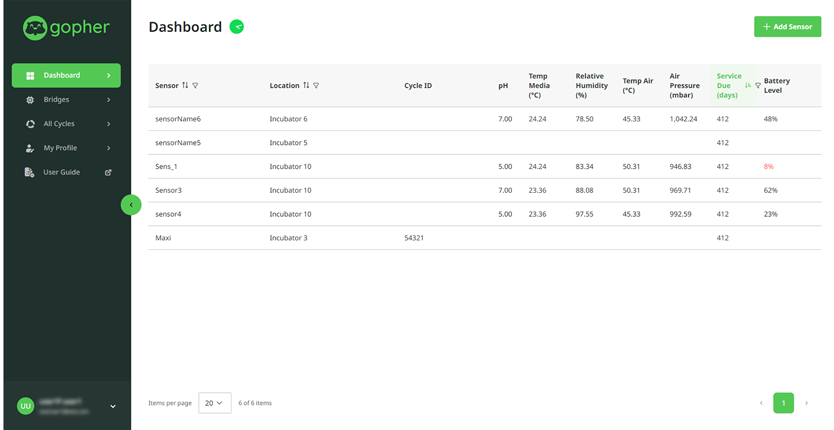
Task: Click the user avatar badge at bottom left
Action: 25,406
